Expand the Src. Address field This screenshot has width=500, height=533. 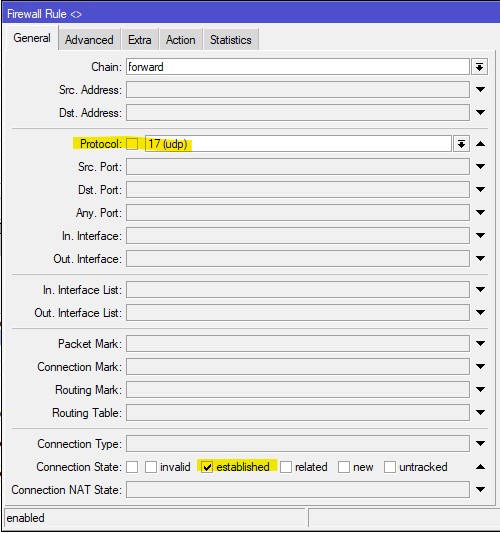pos(480,90)
